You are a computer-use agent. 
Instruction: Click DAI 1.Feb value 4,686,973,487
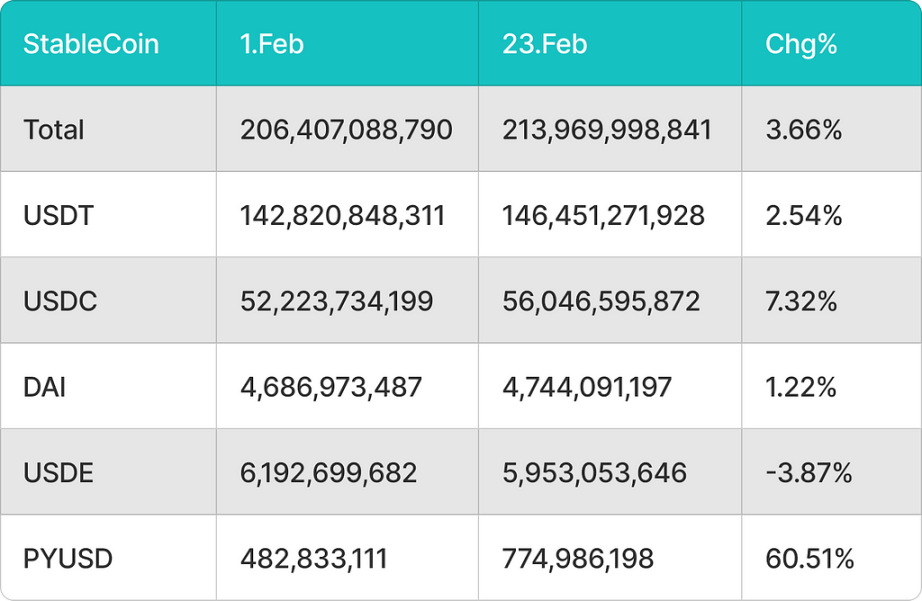[331, 387]
